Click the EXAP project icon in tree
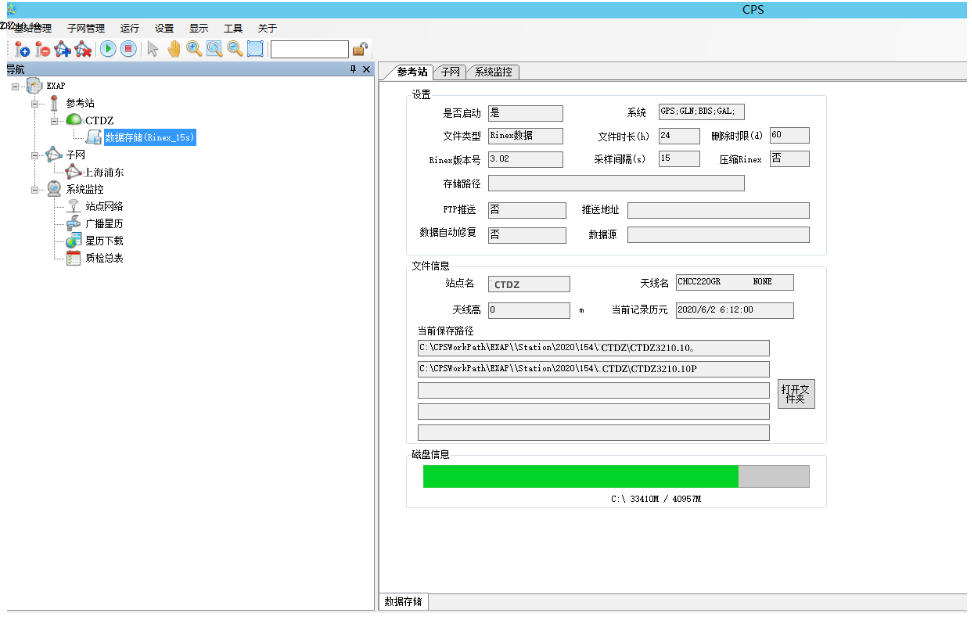Image resolution: width=972 pixels, height=617 pixels. pos(35,86)
